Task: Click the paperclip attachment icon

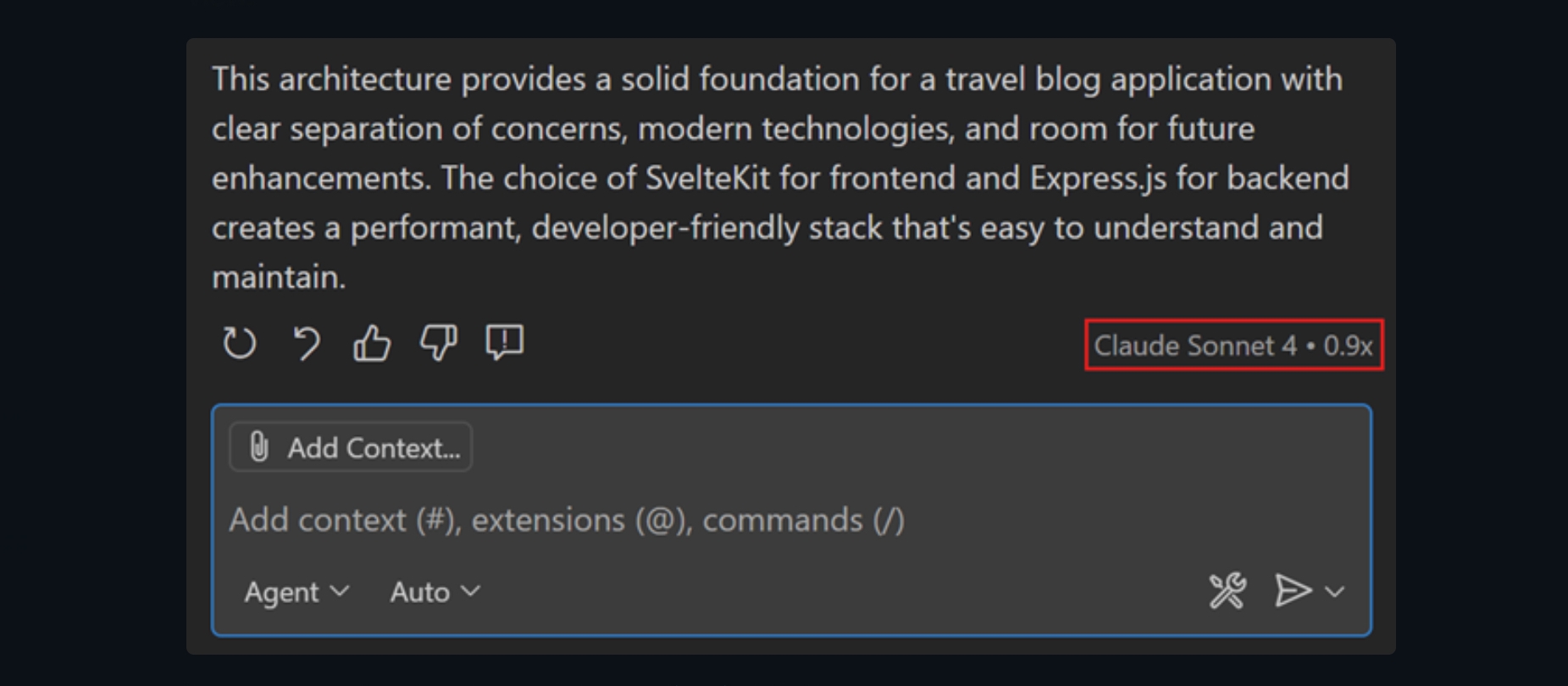Action: coord(258,446)
